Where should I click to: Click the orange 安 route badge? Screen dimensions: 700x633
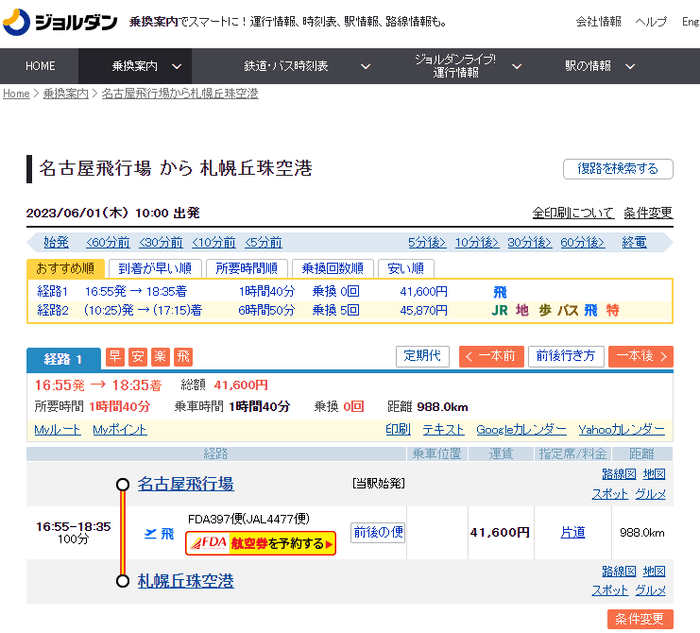[137, 356]
